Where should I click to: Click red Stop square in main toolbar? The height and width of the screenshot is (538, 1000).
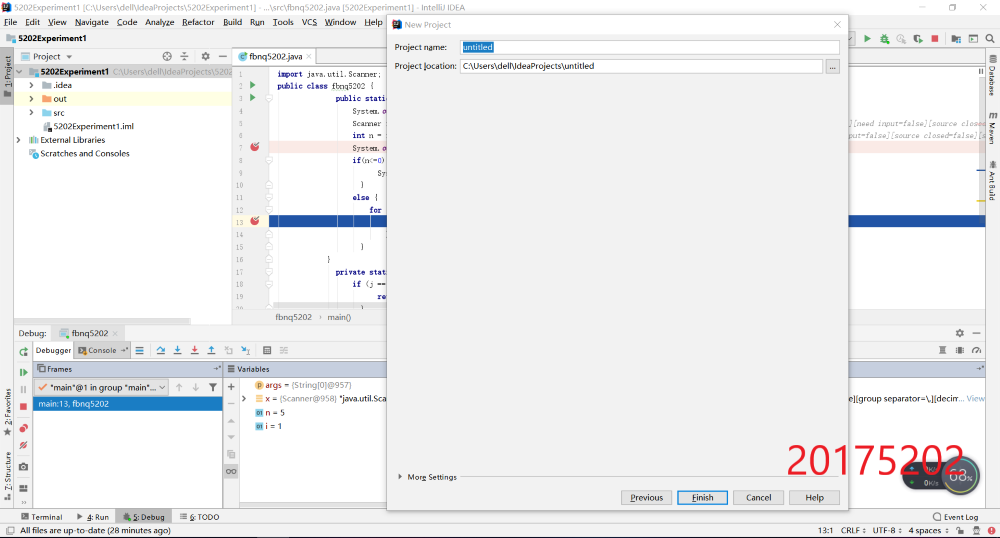pos(935,39)
